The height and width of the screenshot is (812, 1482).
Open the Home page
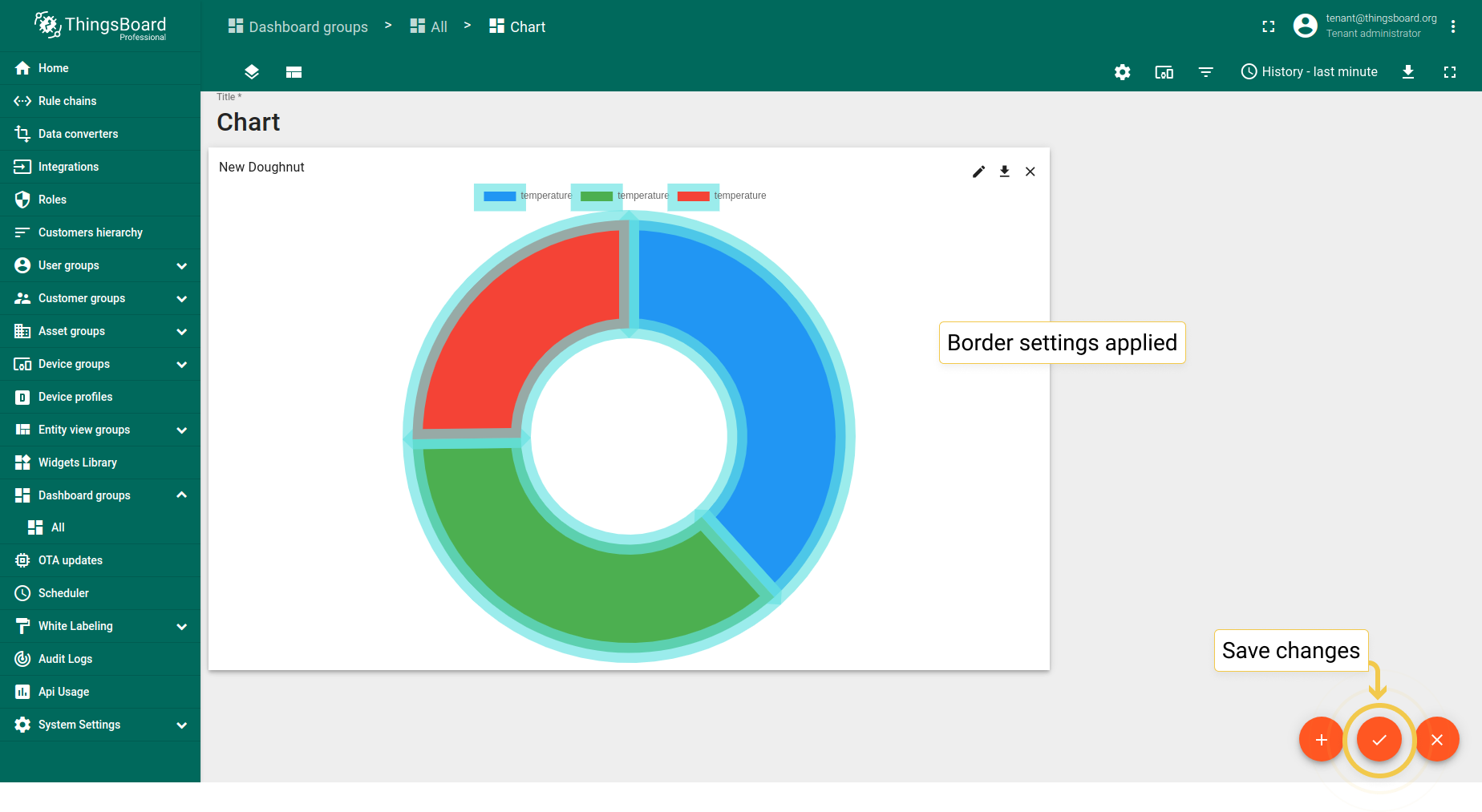100,68
